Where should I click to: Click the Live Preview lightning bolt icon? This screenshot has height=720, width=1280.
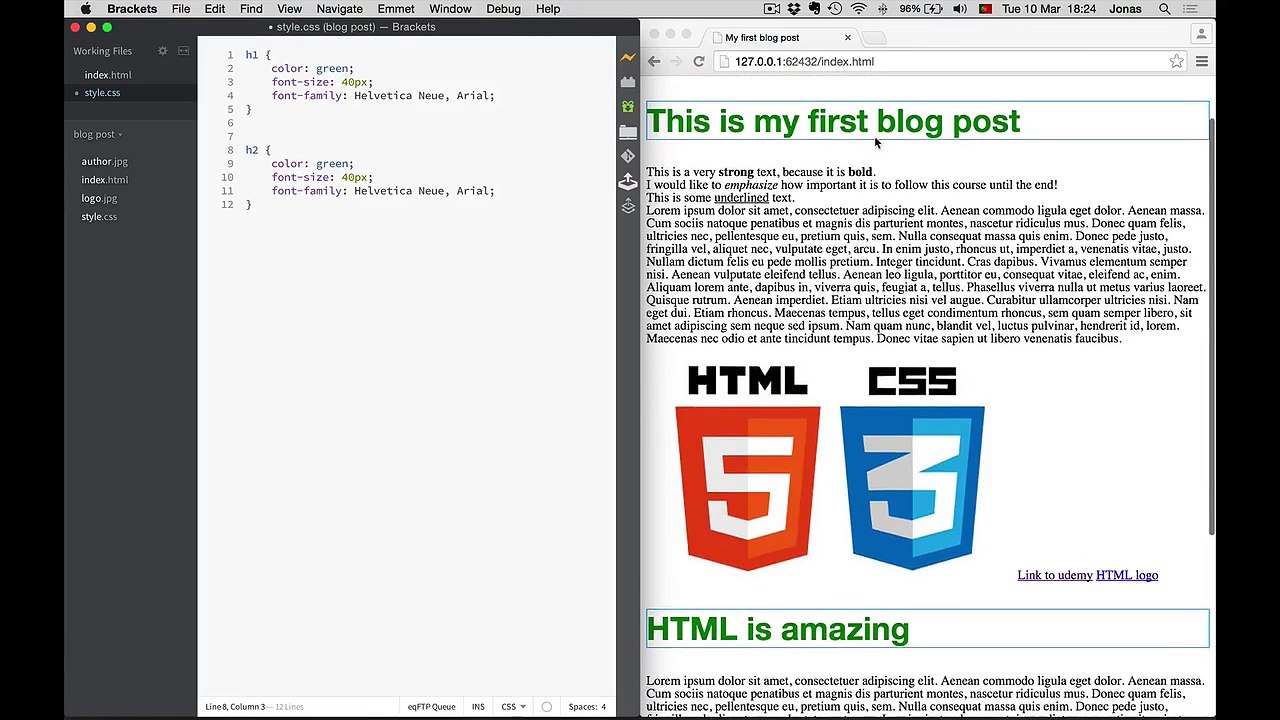[x=628, y=58]
